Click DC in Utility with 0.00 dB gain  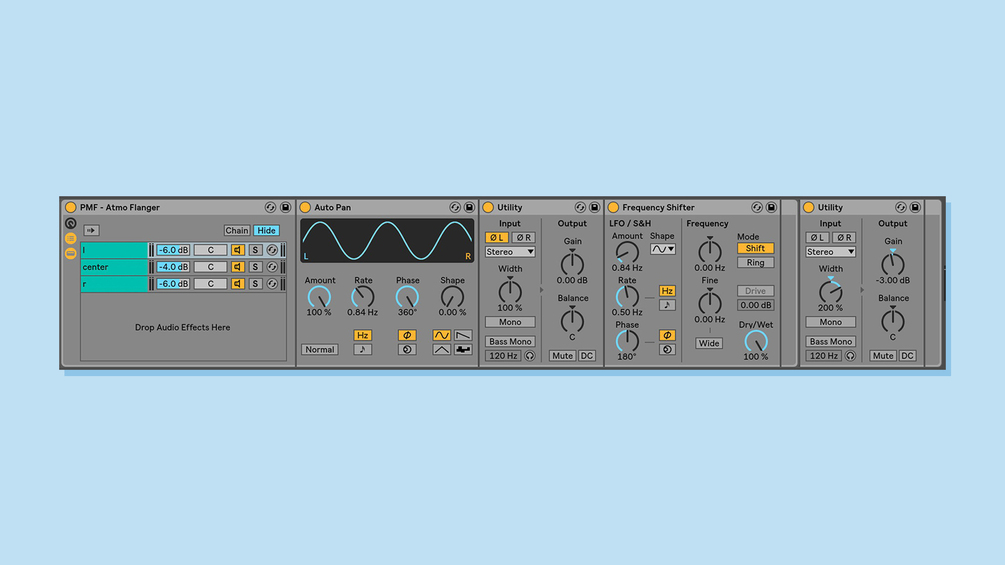click(x=586, y=356)
